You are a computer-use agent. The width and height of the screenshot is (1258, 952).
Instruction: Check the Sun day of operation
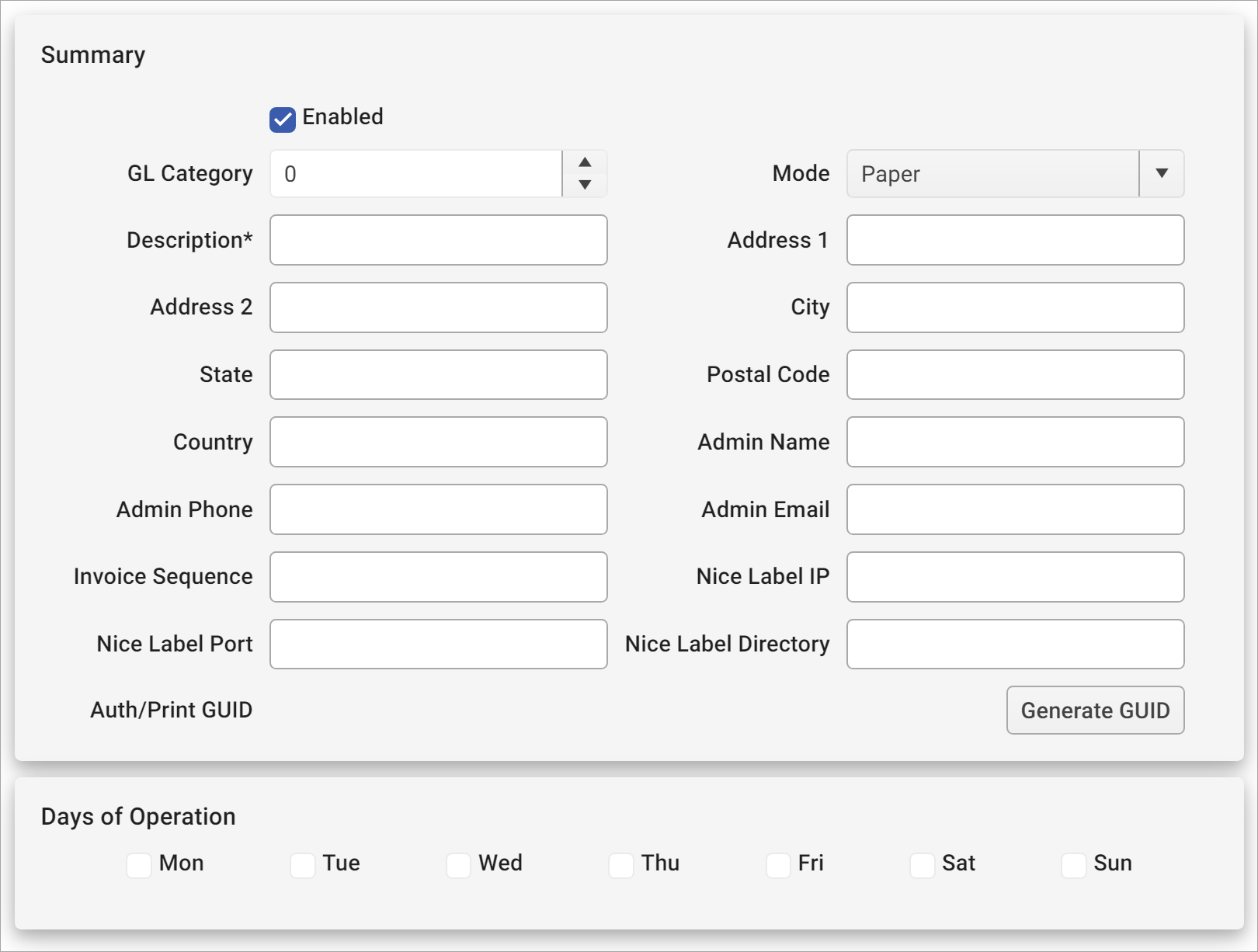(x=1074, y=864)
